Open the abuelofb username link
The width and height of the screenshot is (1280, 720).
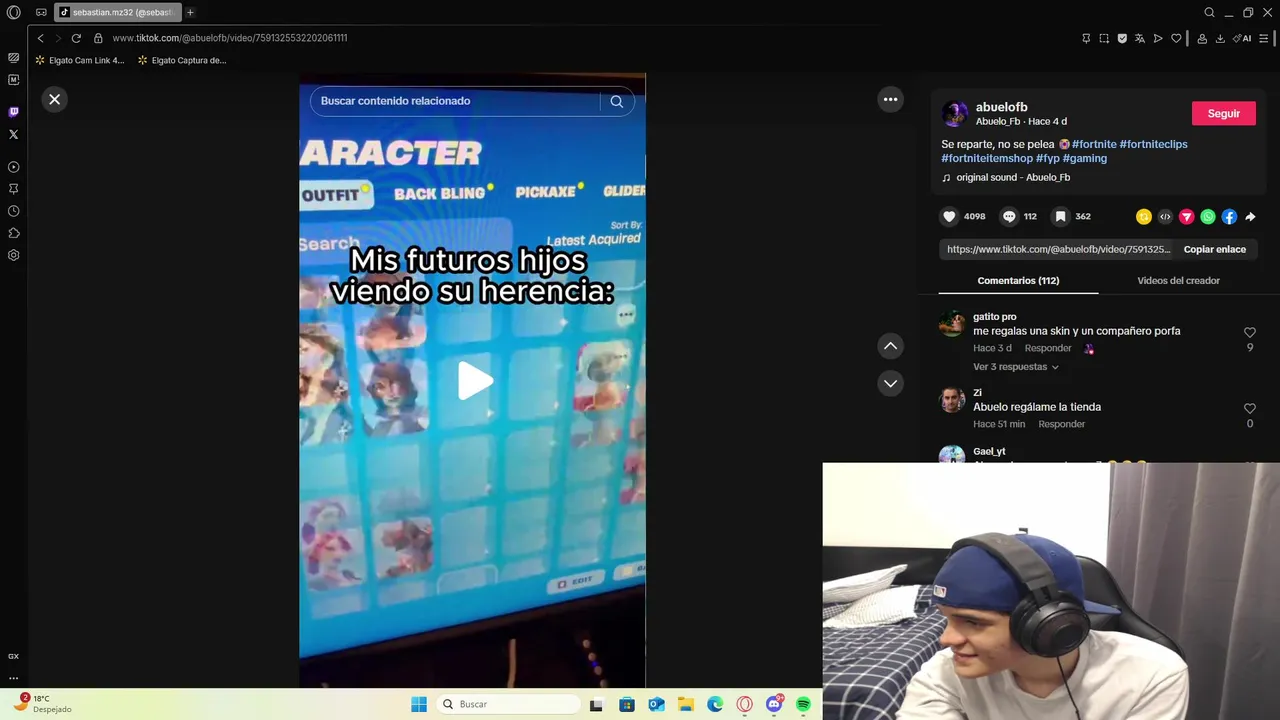(1001, 107)
